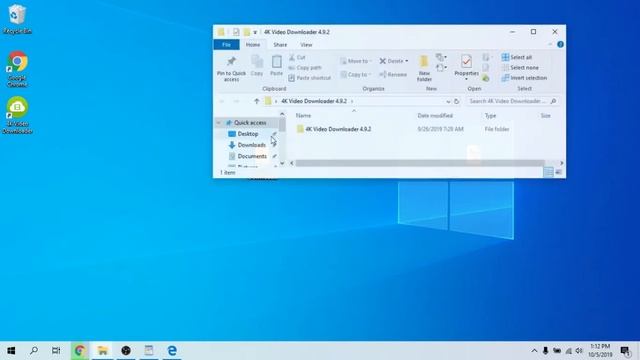Open 4K Video Downloader desktop shortcut
The image size is (640, 360).
coord(17,115)
